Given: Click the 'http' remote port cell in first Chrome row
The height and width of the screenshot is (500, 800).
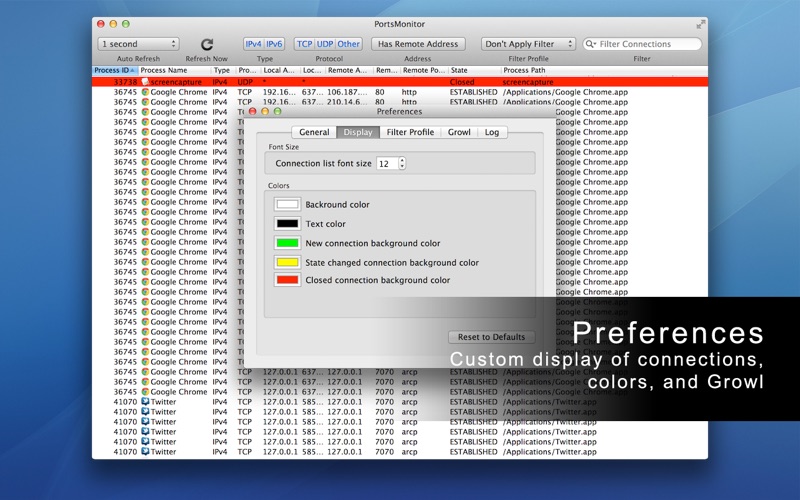Looking at the screenshot, I should [x=409, y=92].
